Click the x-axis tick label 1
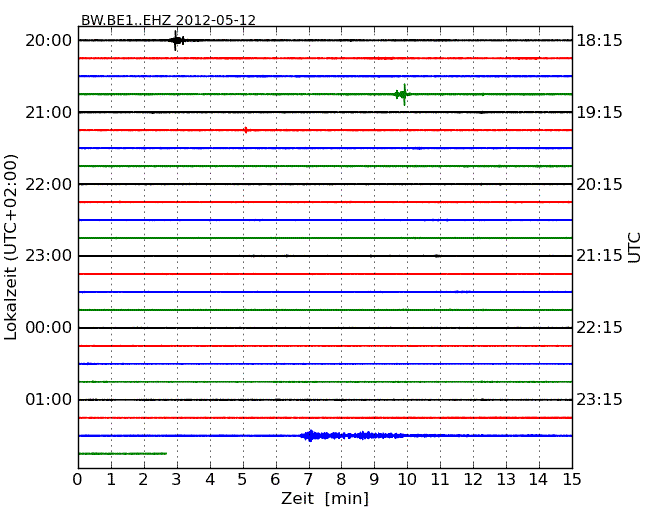650x520 pixels. 111,479
